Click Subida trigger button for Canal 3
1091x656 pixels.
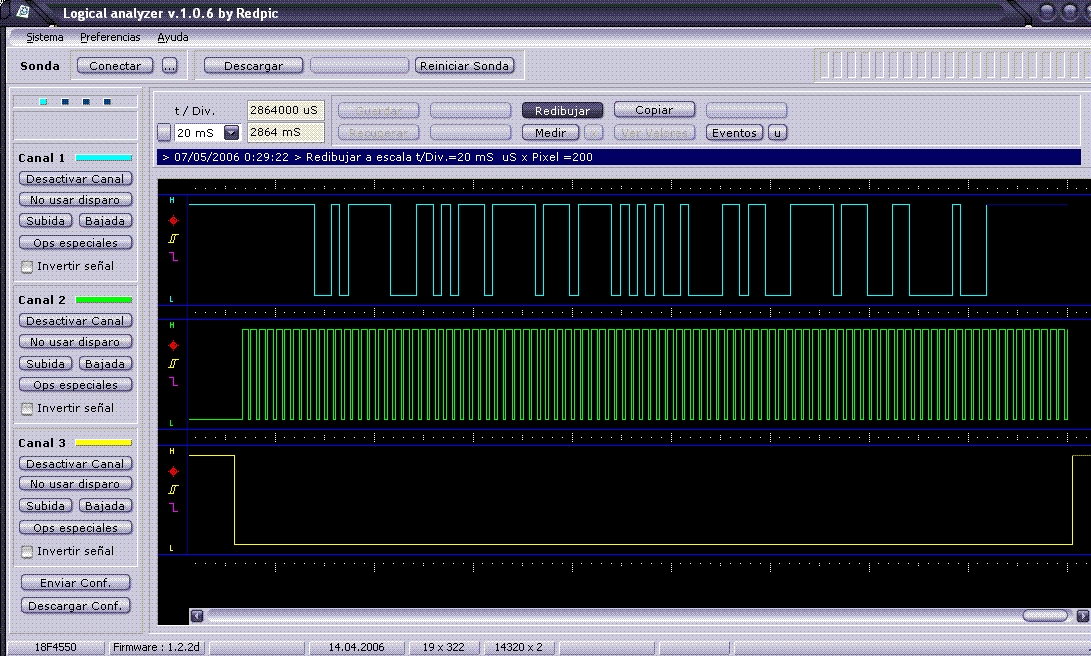click(x=45, y=506)
